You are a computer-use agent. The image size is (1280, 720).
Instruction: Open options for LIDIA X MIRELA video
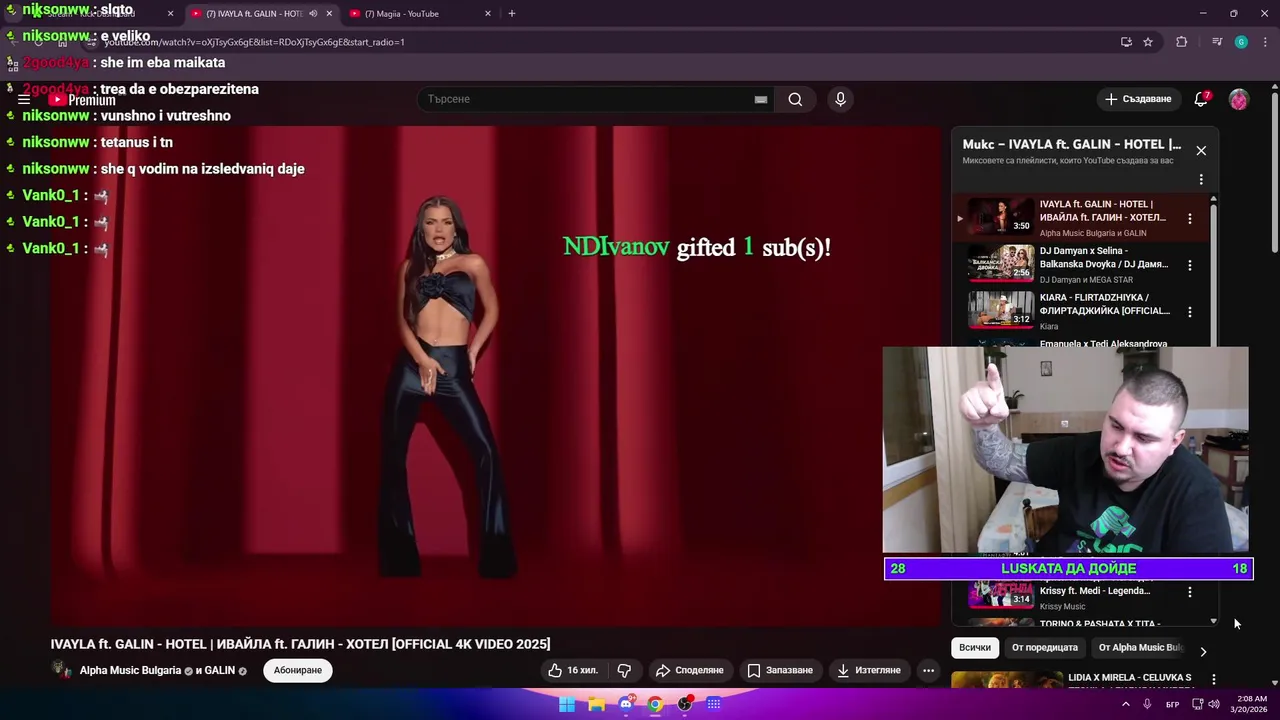(x=1214, y=679)
